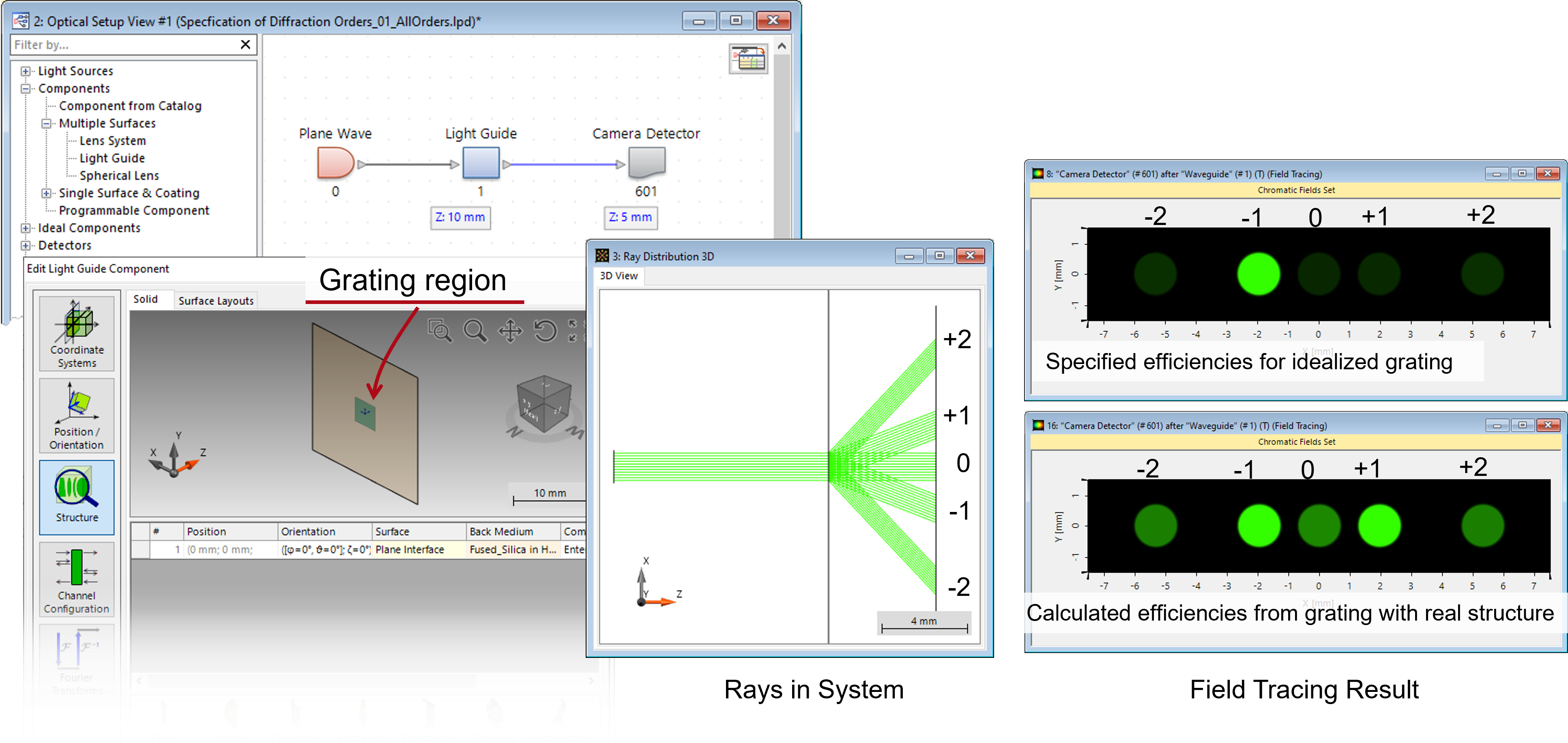1568x743 pixels.
Task: Collapse the Components tree node
Action: pos(26,89)
